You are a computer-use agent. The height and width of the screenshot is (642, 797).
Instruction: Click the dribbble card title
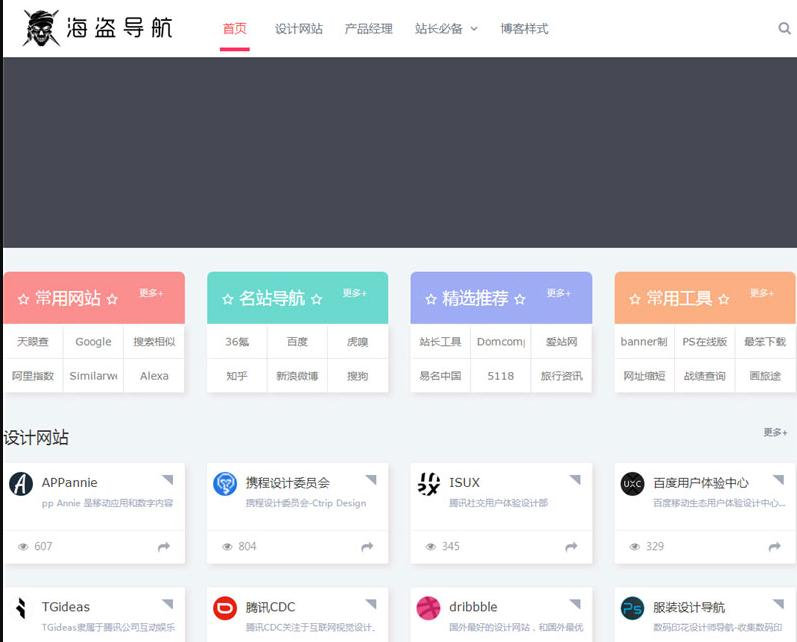[x=473, y=607]
